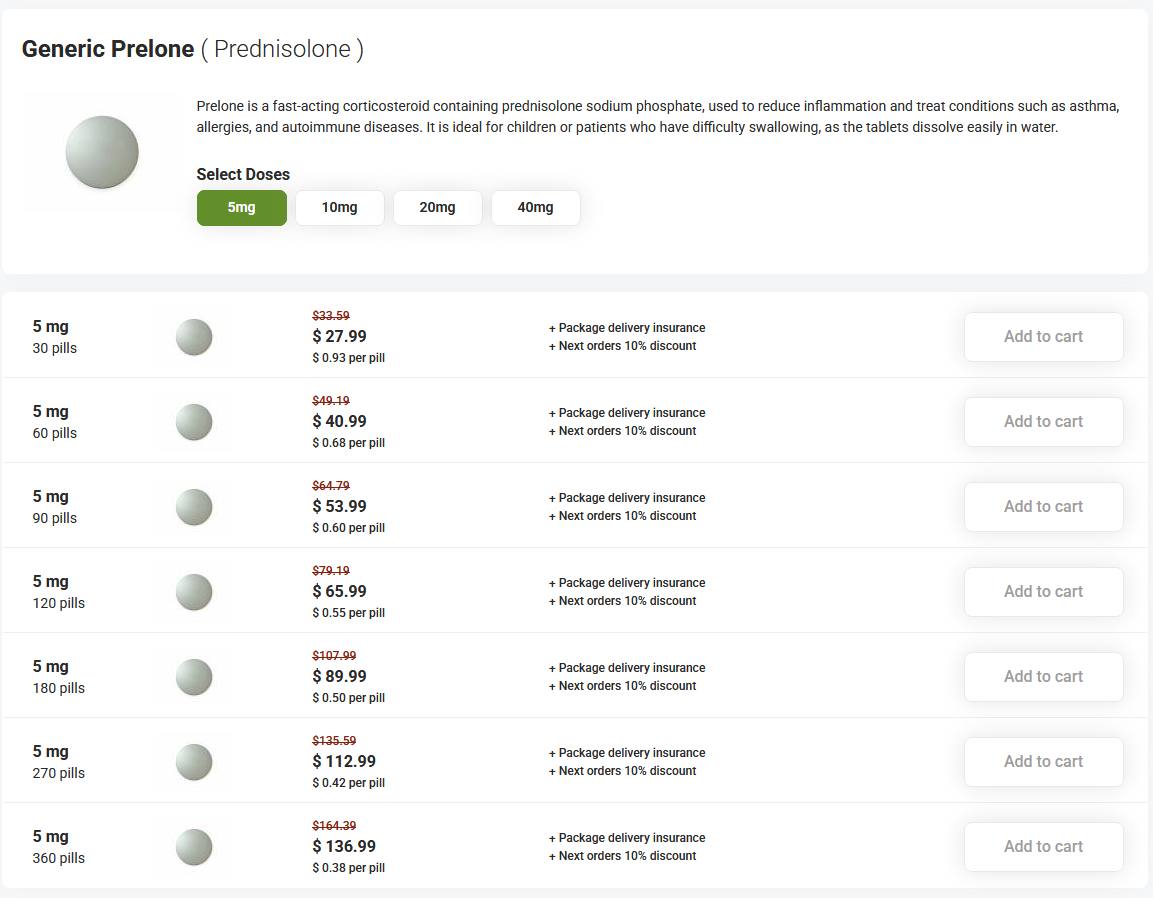This screenshot has height=898, width=1153.
Task: Add 90 pills package to cart
Action: [1043, 507]
